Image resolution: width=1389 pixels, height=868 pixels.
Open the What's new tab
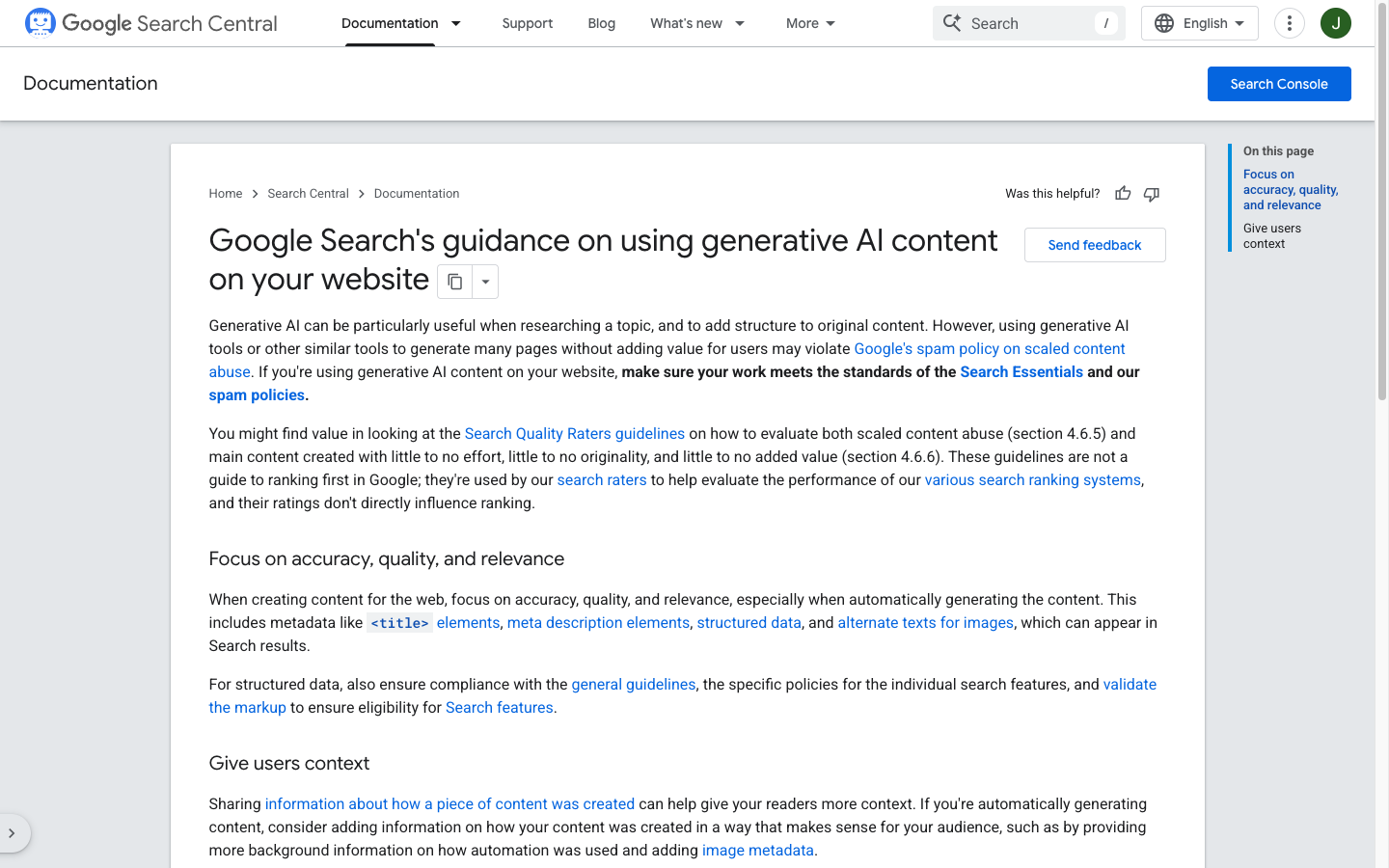pos(686,23)
